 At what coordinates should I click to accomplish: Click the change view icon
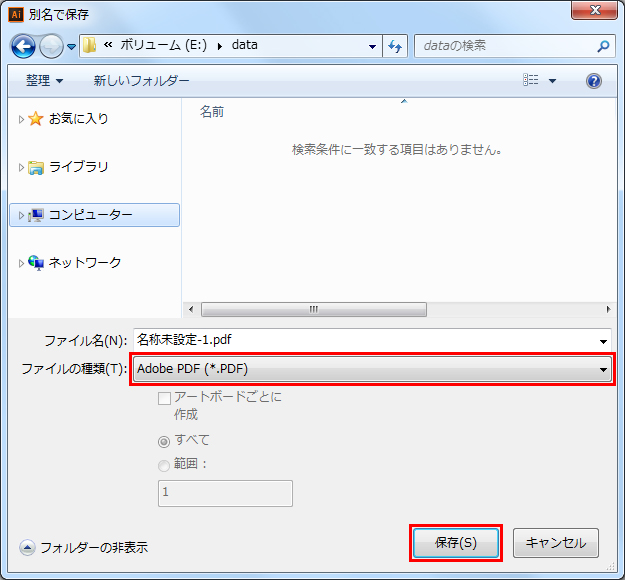click(x=531, y=81)
